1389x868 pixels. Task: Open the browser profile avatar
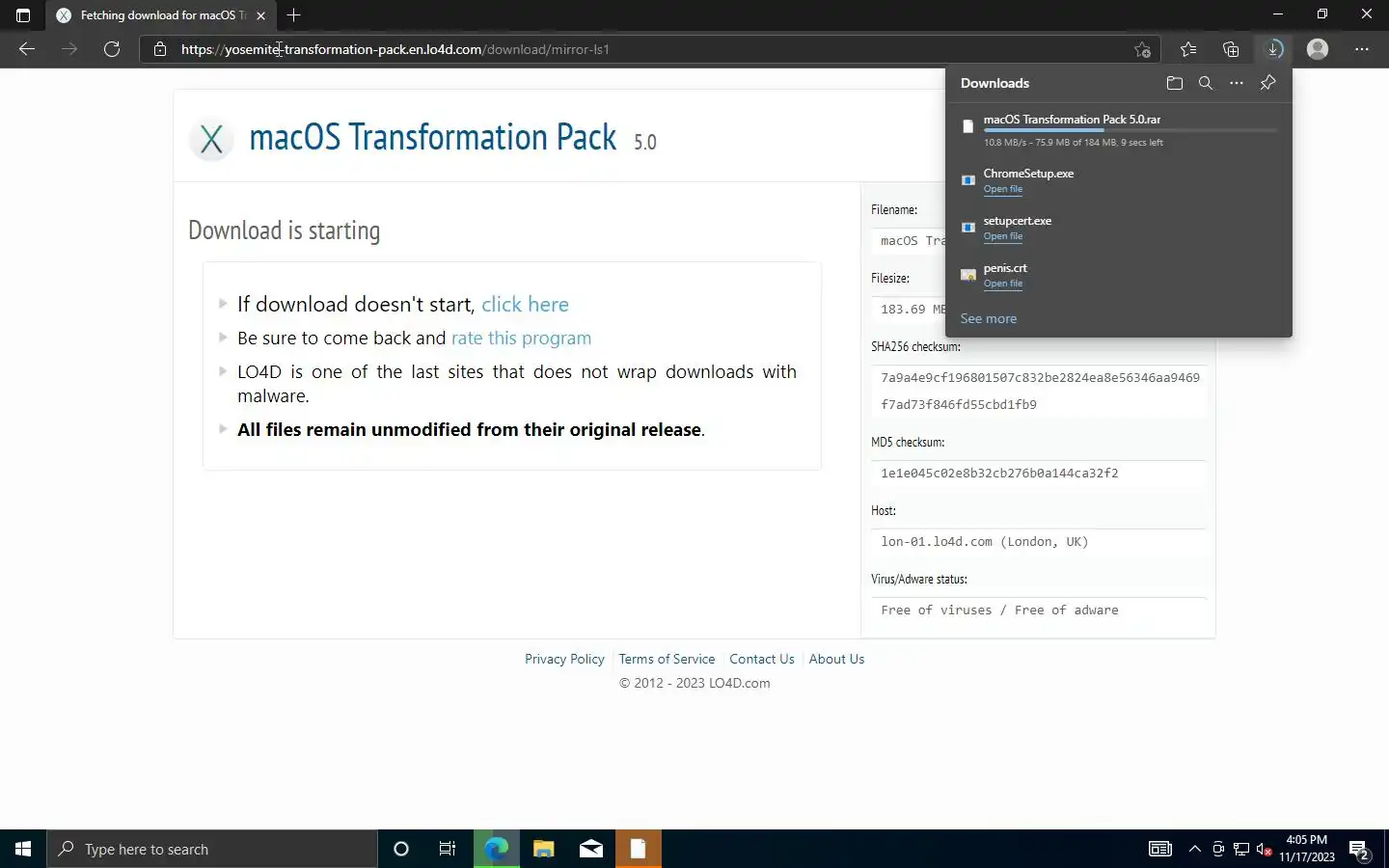[1318, 49]
